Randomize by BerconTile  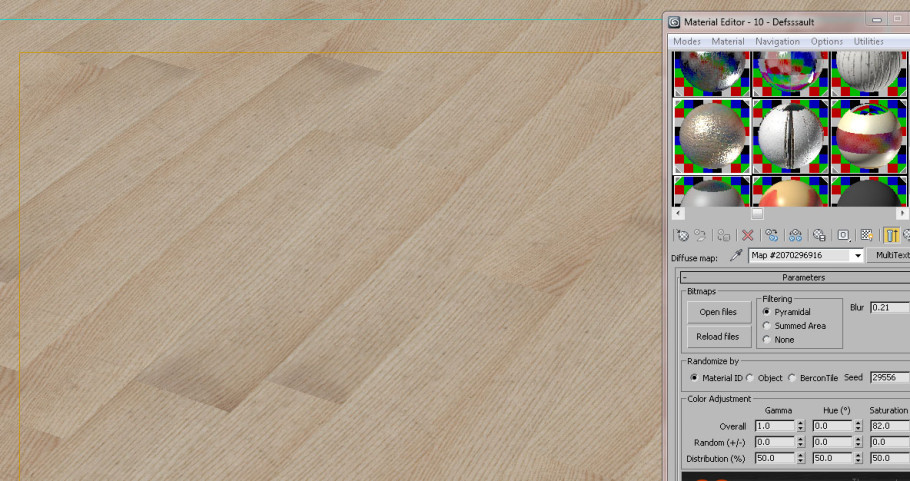click(x=792, y=378)
